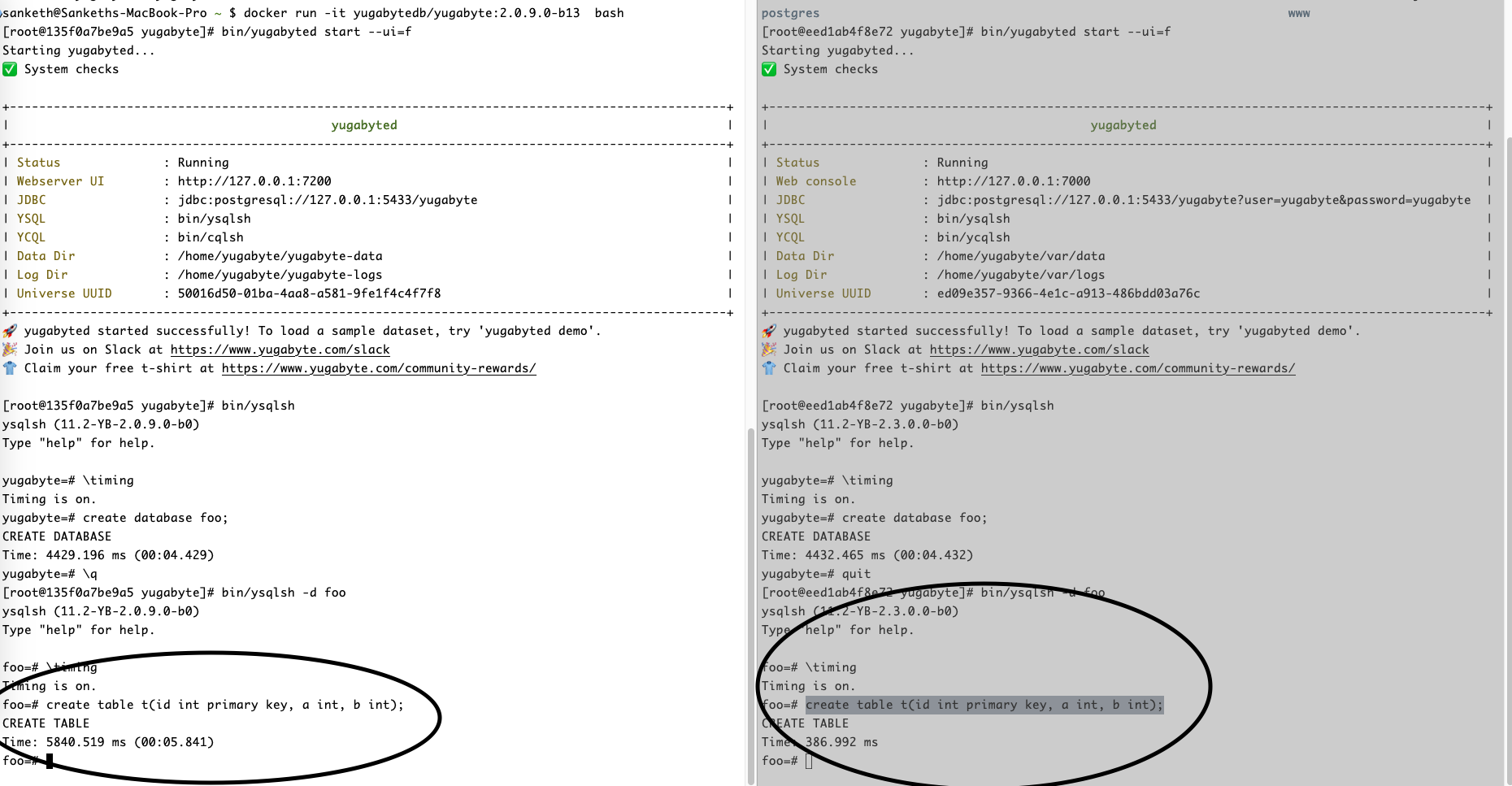Click 'bin/yugabyted start --ui=f' in right terminal

tap(1076, 32)
